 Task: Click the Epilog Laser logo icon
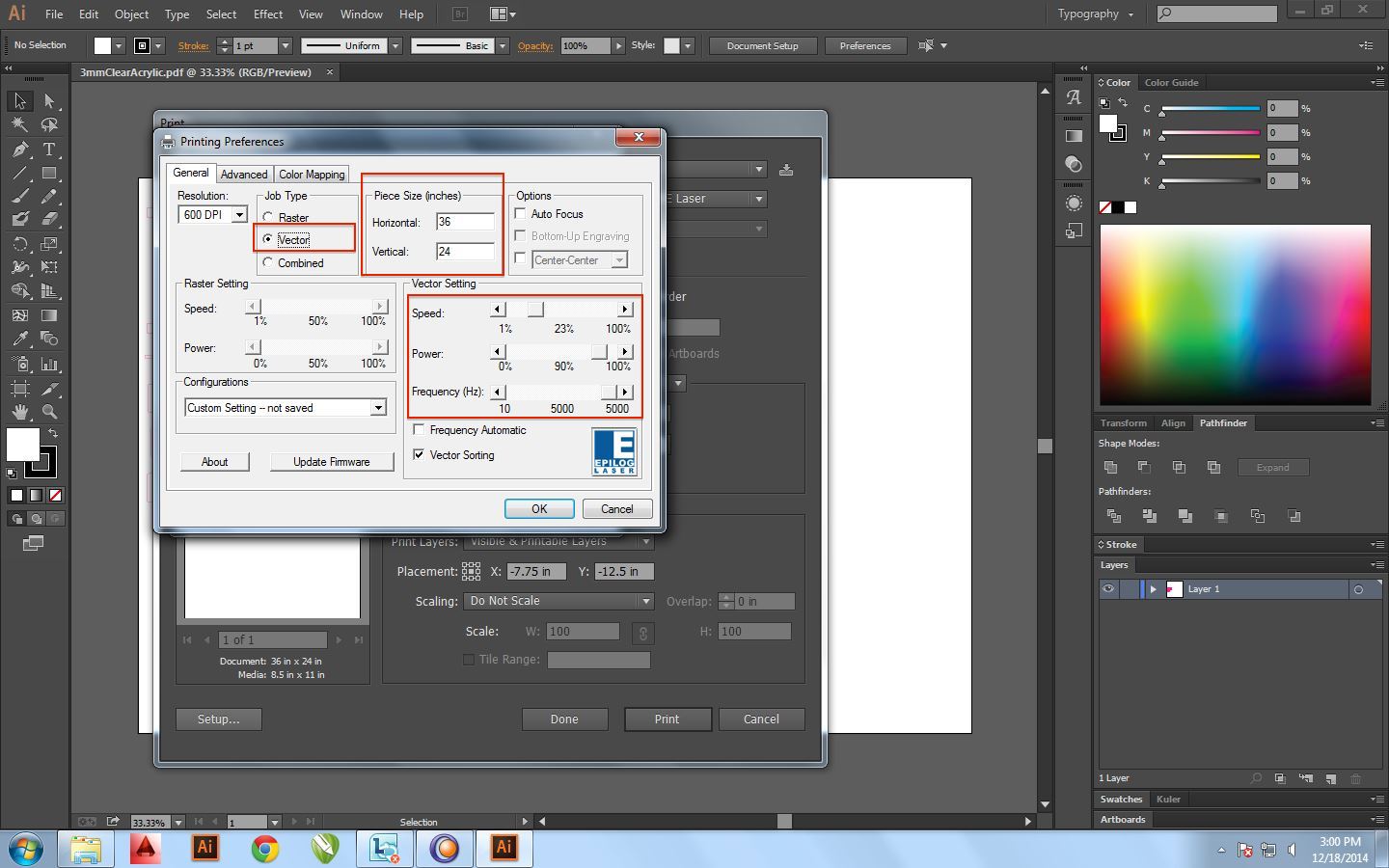[614, 452]
